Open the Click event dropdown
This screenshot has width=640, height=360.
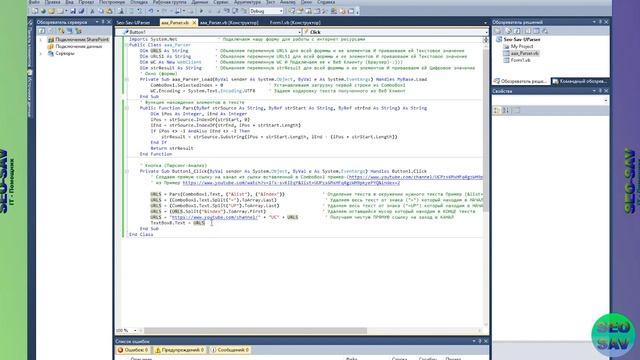[x=486, y=32]
